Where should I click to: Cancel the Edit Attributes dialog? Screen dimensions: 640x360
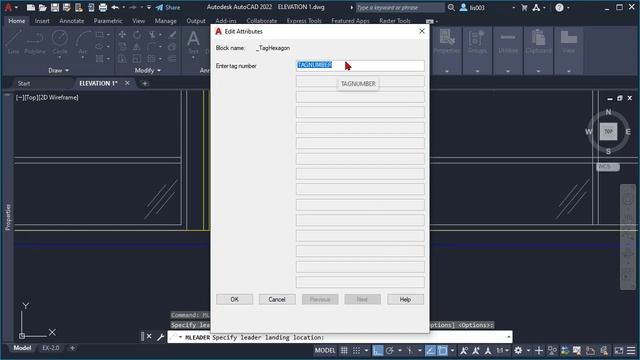click(x=277, y=299)
